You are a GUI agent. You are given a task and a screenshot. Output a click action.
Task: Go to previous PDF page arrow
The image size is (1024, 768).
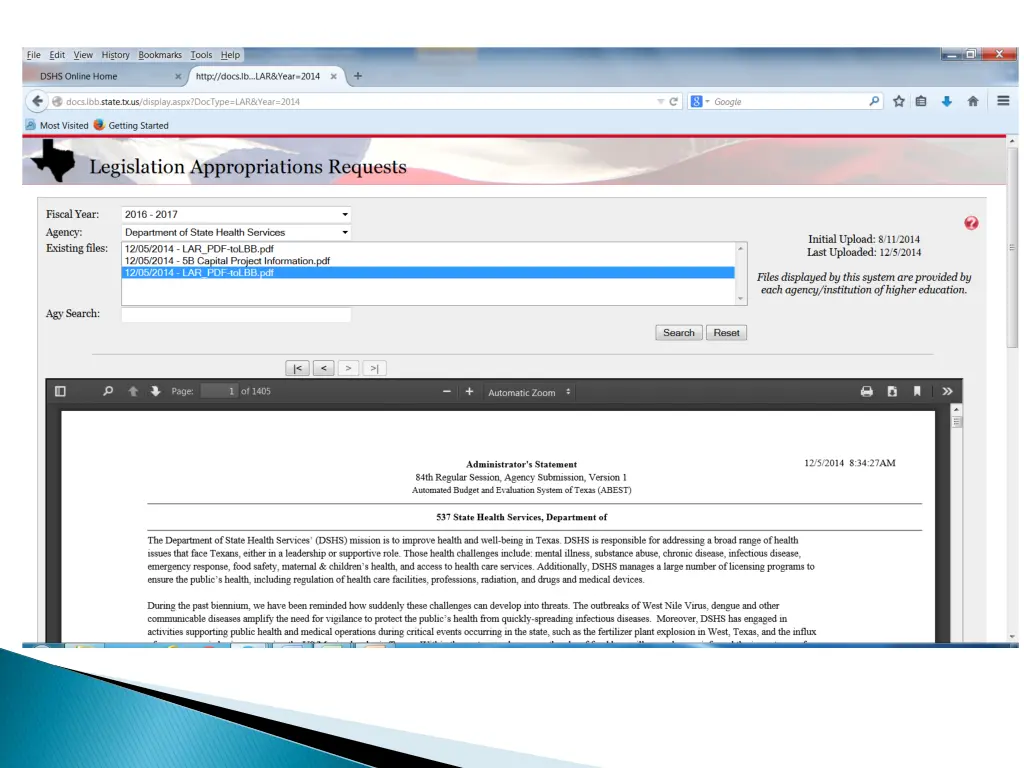coord(133,391)
